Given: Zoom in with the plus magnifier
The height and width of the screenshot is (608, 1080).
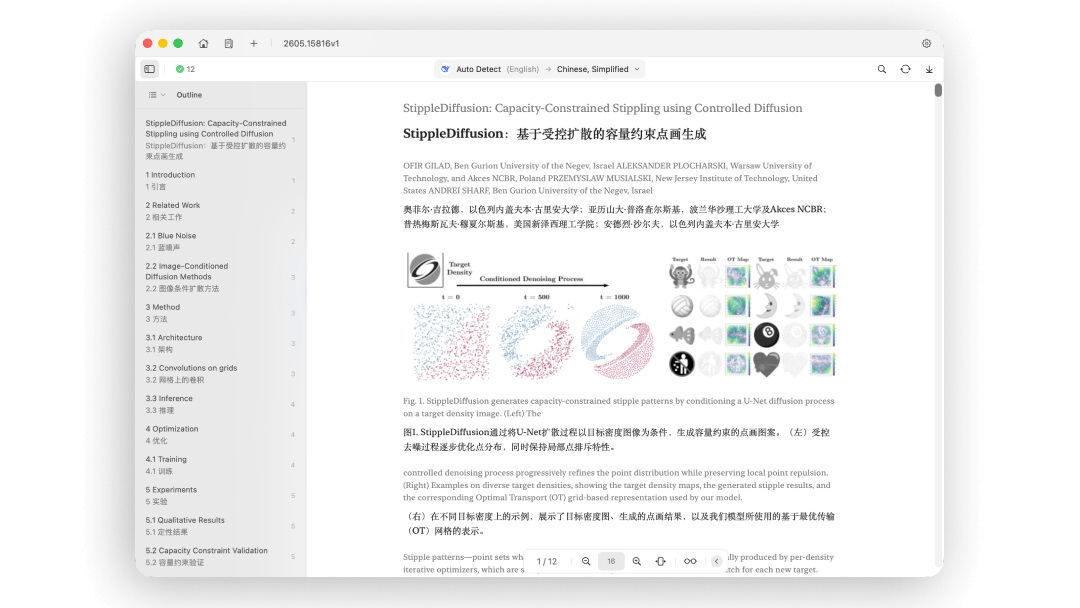Looking at the screenshot, I should pos(636,561).
